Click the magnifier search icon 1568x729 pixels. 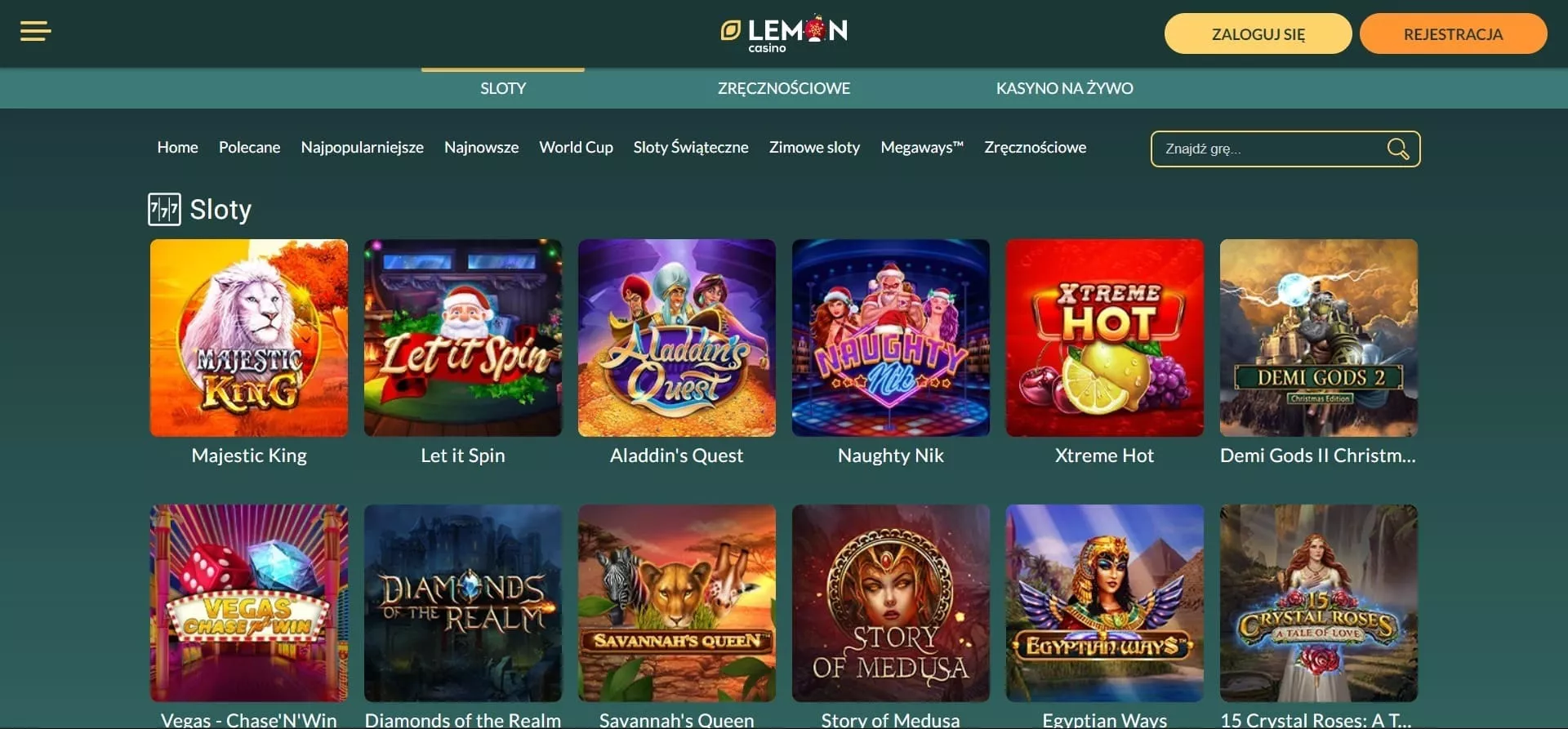coord(1397,149)
